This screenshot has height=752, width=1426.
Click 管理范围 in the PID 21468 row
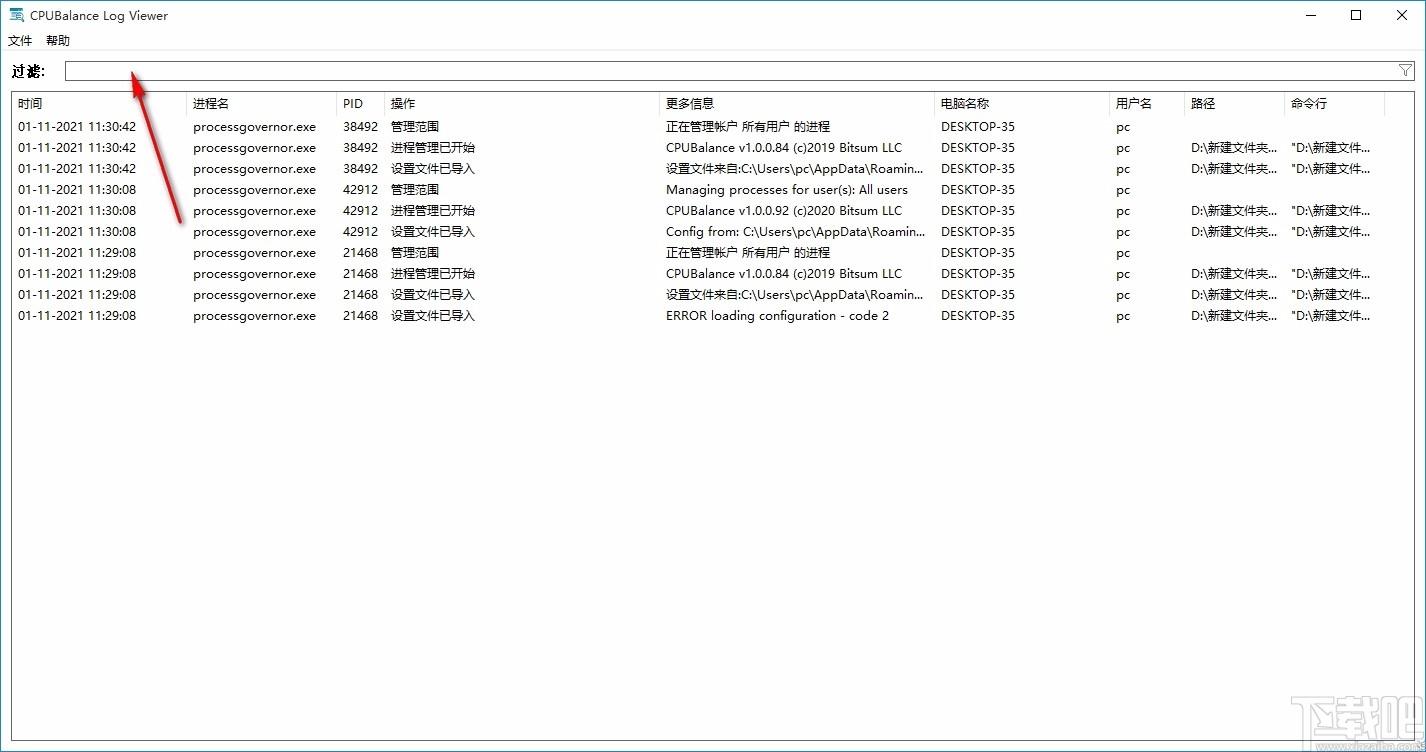[415, 253]
